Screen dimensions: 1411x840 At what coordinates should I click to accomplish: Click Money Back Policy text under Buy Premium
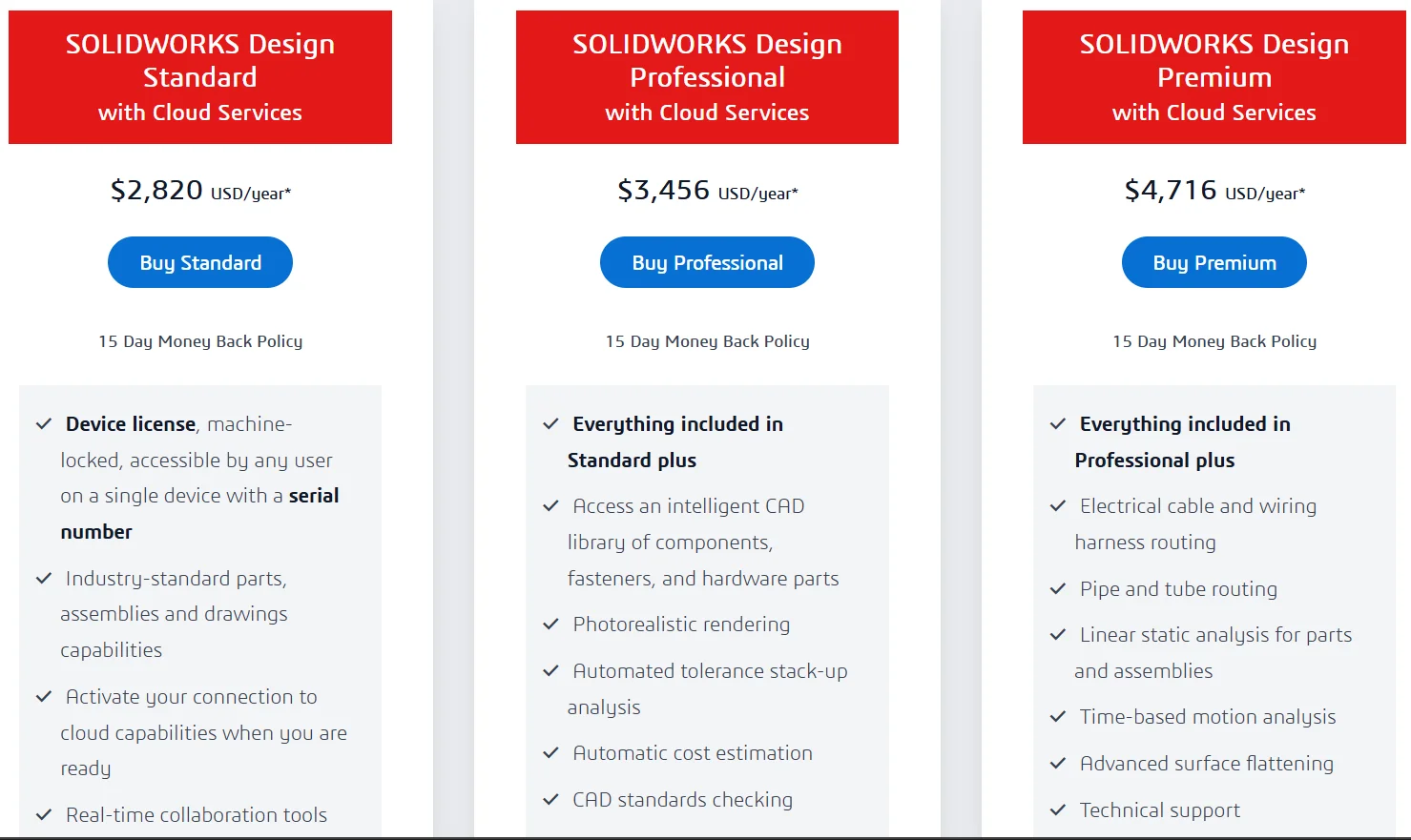pyautogui.click(x=1214, y=341)
